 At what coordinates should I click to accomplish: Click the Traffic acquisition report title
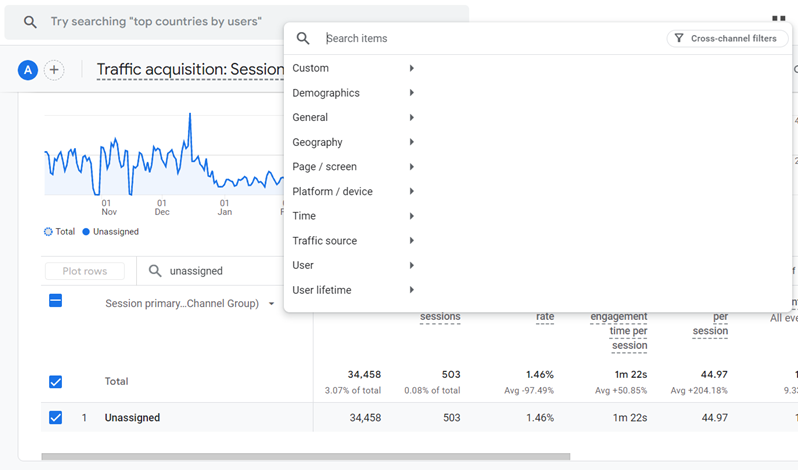click(x=190, y=69)
